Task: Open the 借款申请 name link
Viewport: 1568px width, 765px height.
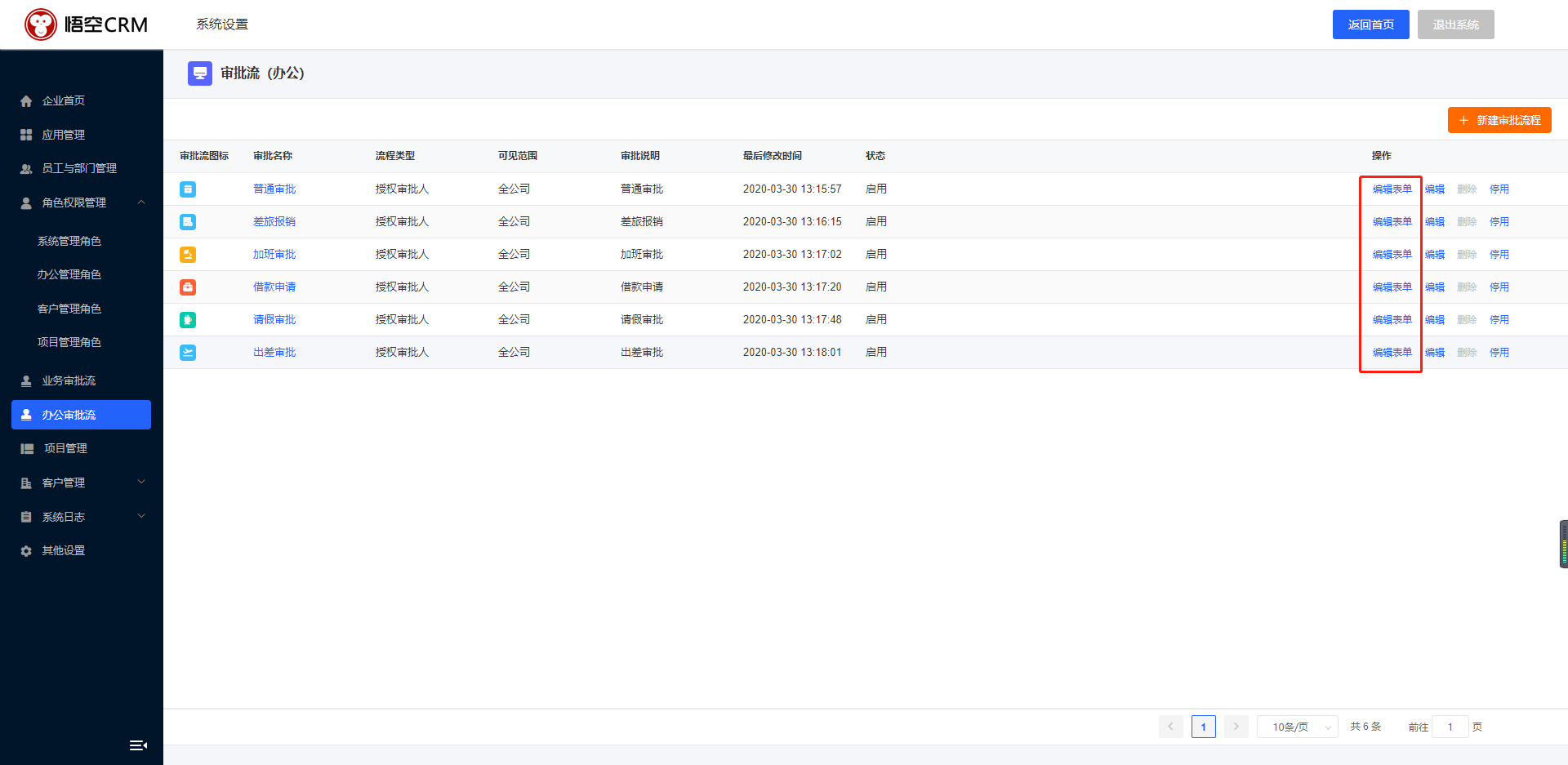Action: (x=274, y=287)
